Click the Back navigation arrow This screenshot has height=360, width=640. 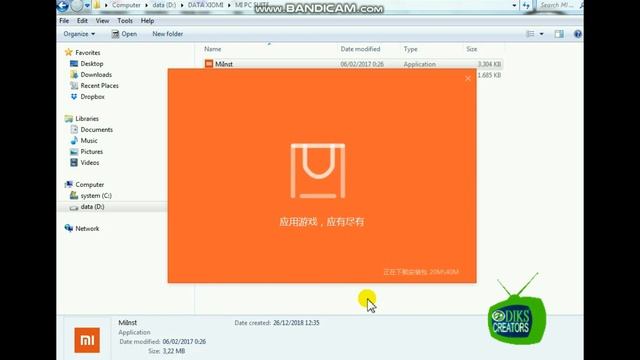coord(63,6)
